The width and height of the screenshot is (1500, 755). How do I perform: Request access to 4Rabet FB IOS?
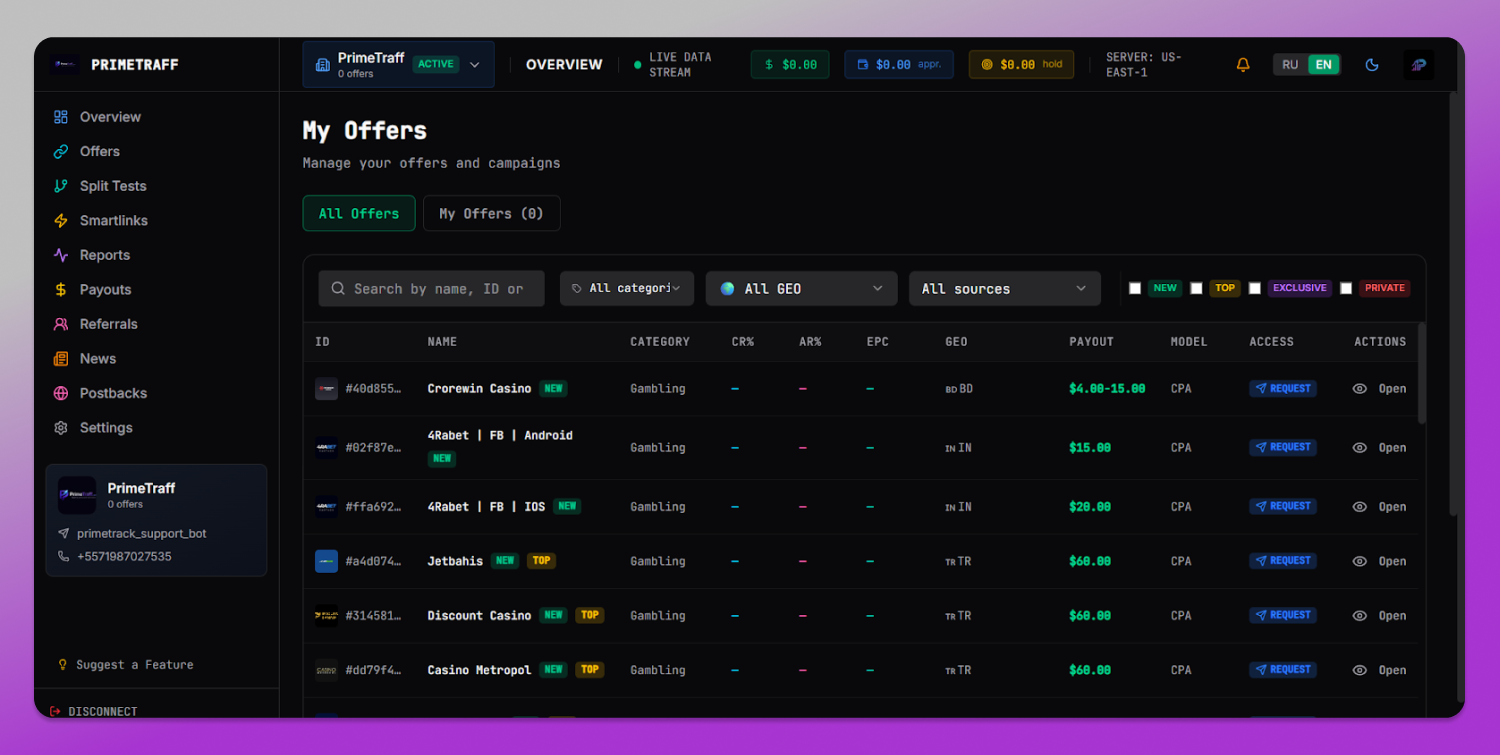point(1283,506)
